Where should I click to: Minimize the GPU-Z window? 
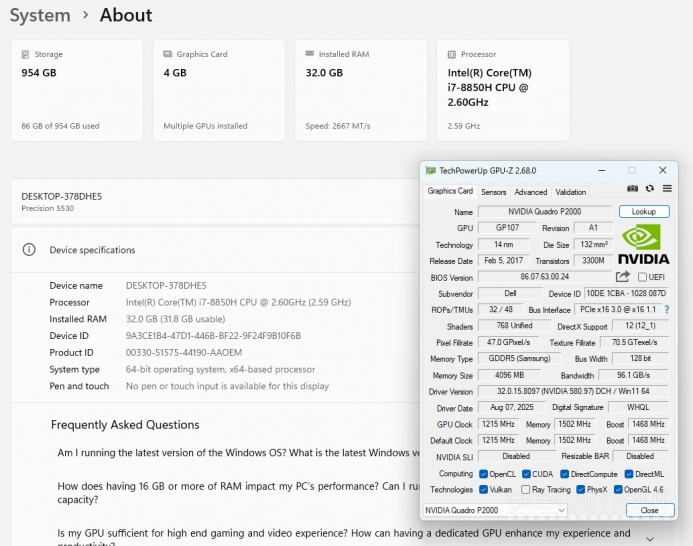coord(602,171)
